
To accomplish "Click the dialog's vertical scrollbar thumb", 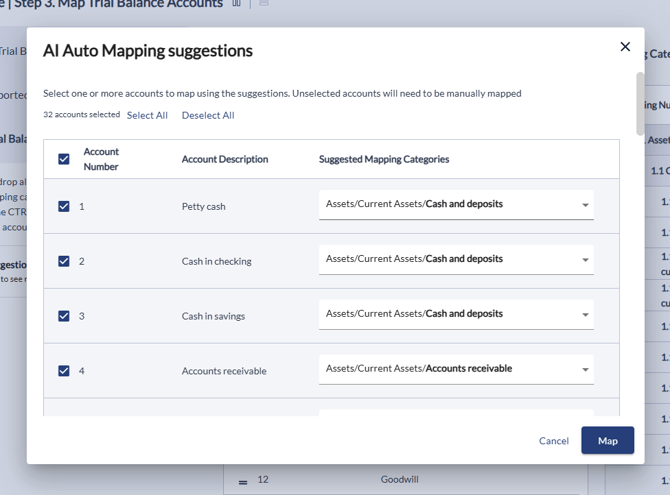I will pos(640,102).
